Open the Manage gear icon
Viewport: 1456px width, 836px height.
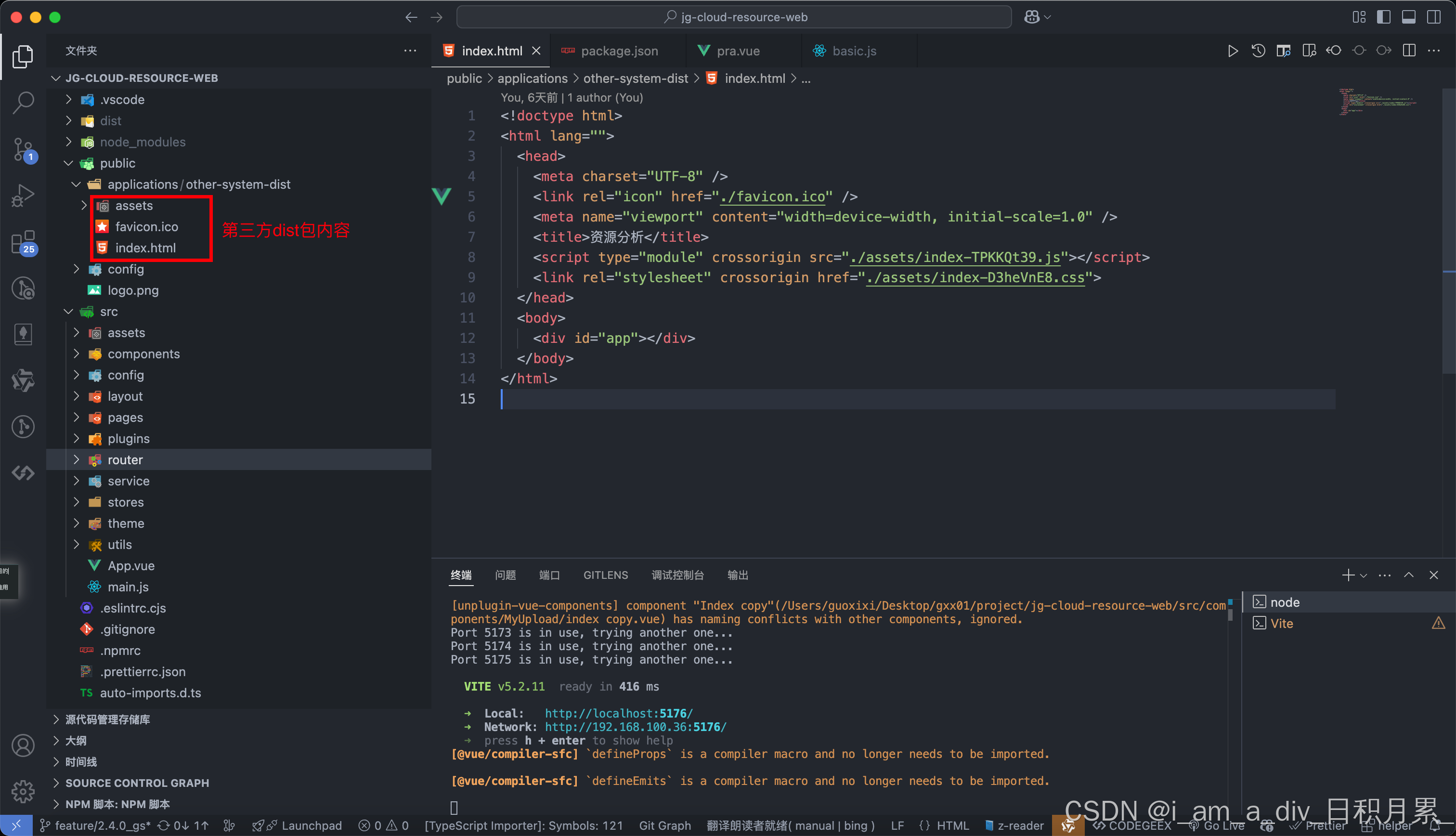click(x=23, y=791)
